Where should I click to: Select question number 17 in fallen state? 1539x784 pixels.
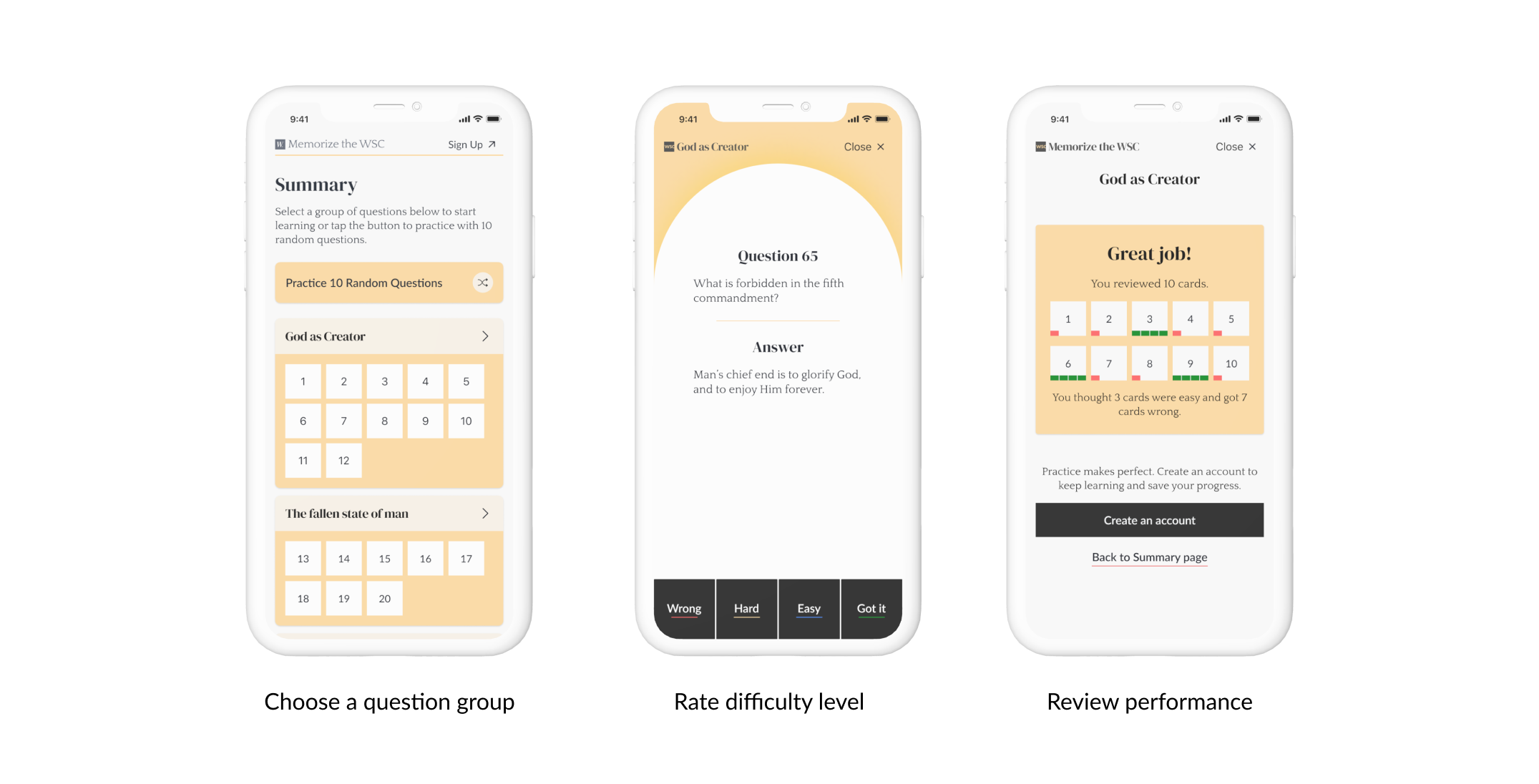[x=464, y=557]
